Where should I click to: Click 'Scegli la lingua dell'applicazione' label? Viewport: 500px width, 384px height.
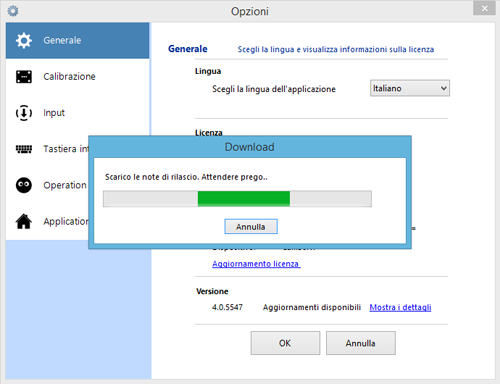274,89
